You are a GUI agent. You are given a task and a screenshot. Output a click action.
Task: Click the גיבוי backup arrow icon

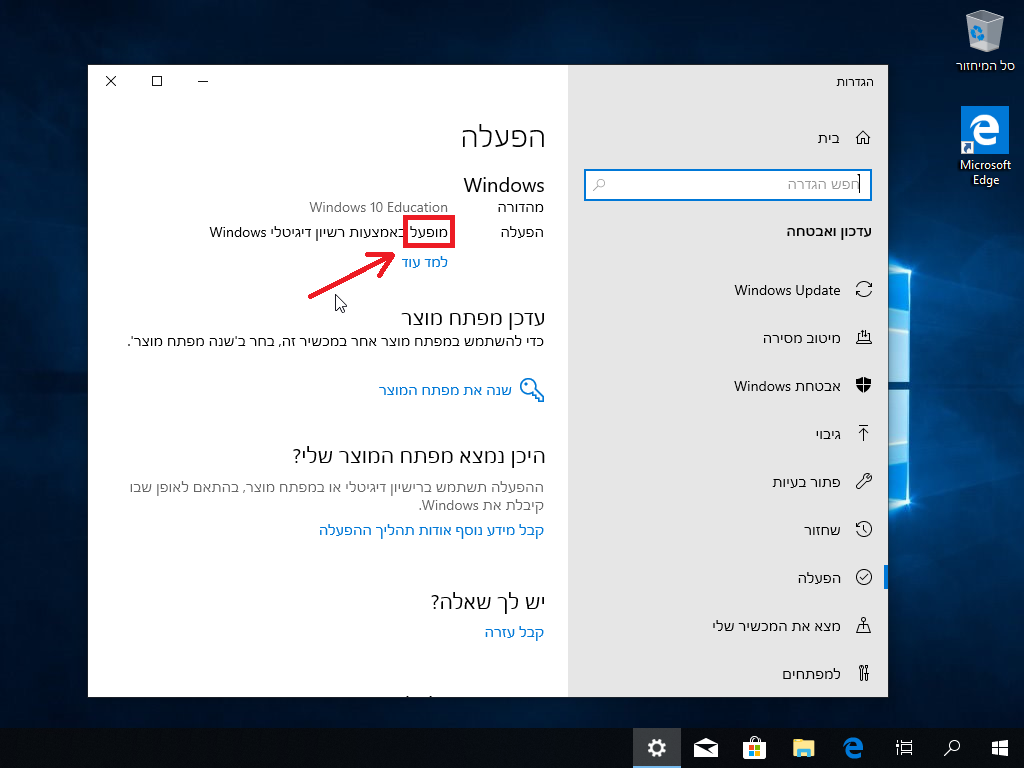[863, 433]
